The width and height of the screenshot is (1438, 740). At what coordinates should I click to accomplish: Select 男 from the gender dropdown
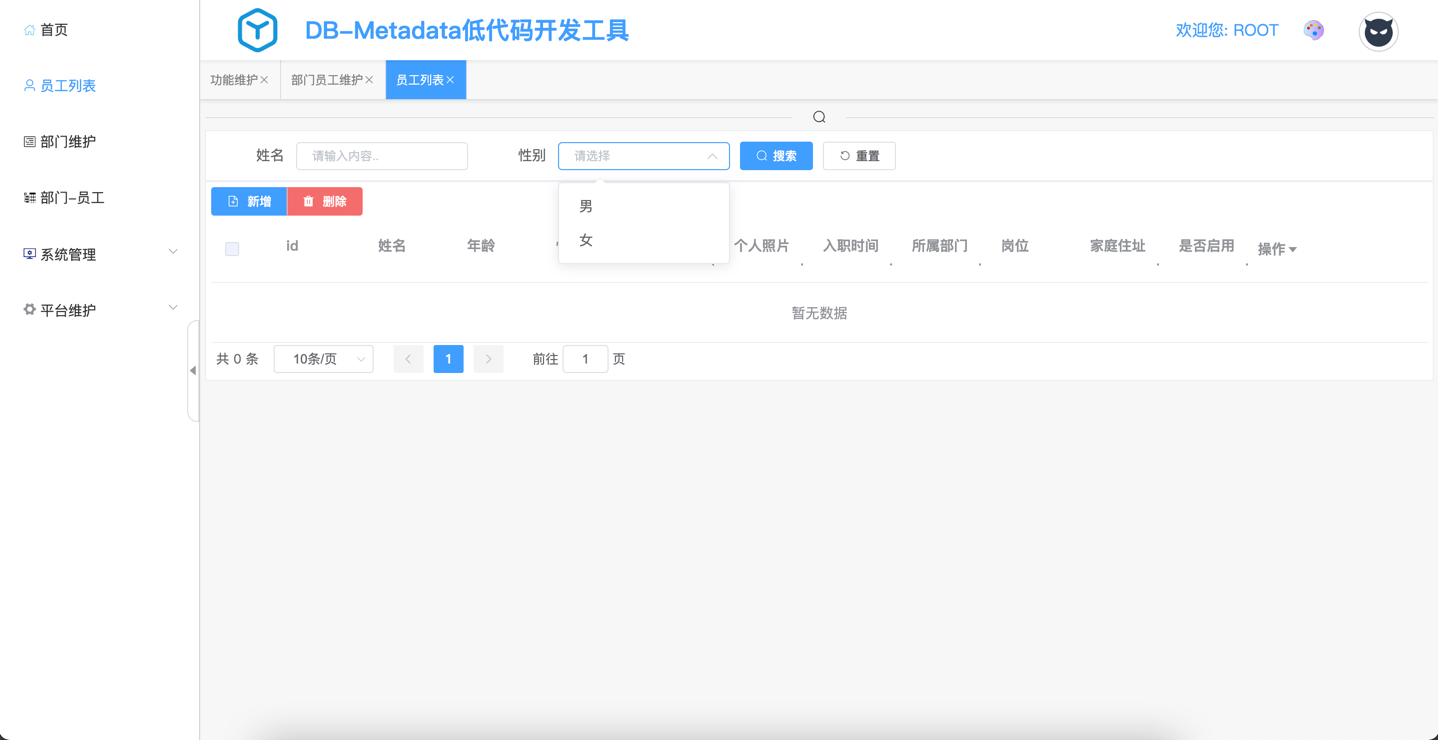pos(586,206)
